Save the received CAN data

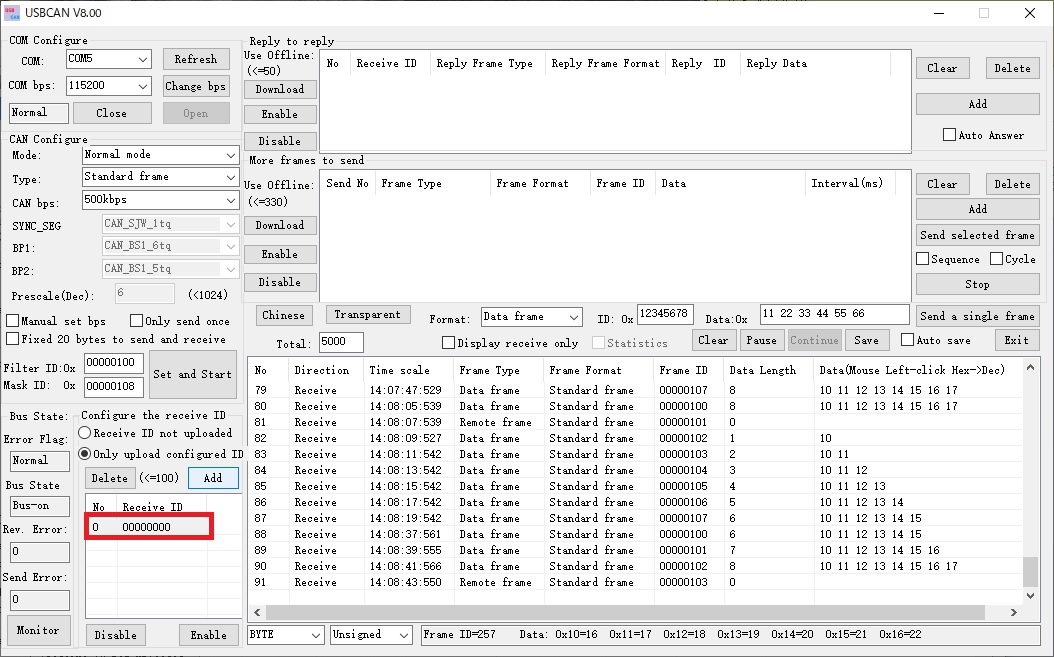(866, 340)
